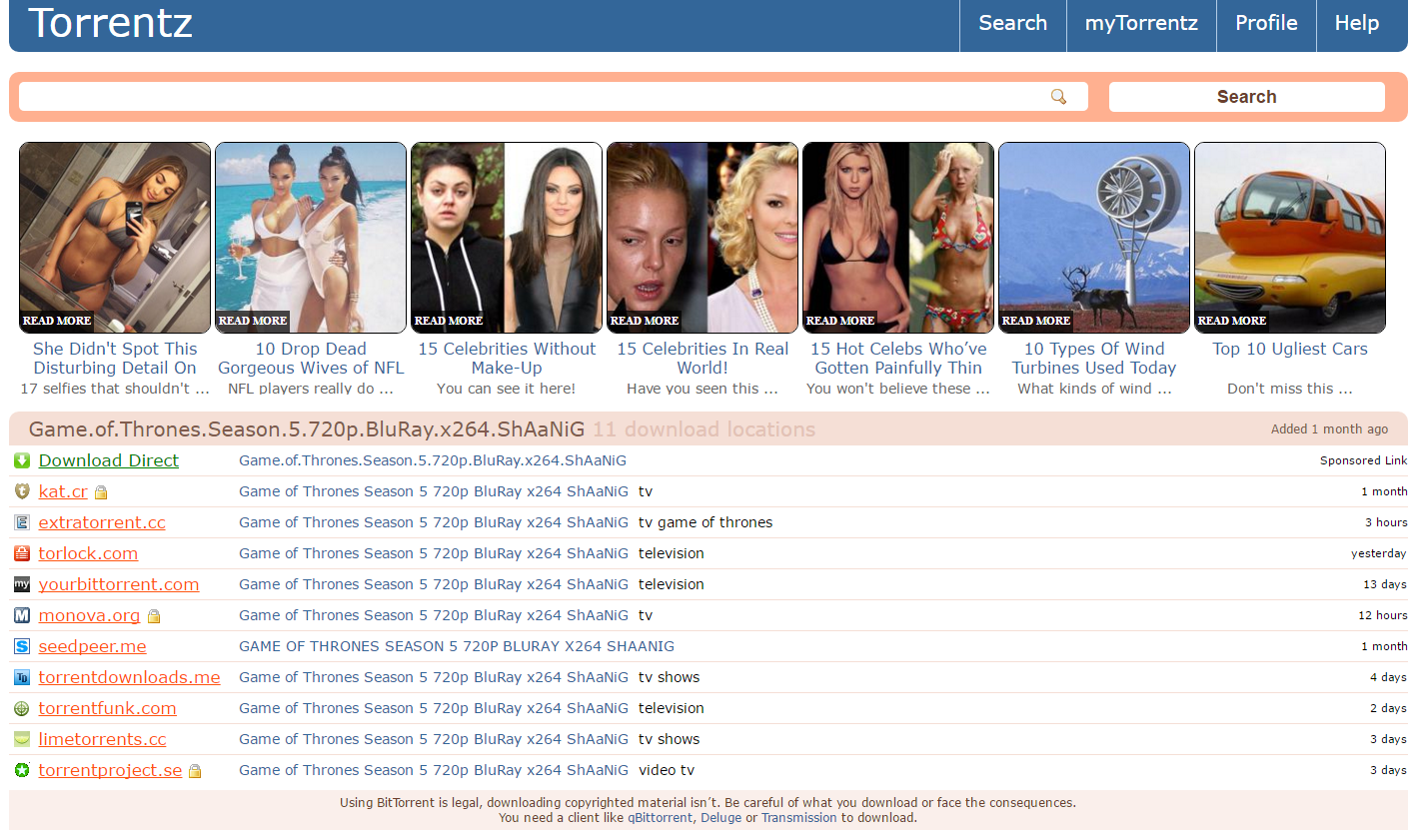Click the Transmission client link

[799, 818]
